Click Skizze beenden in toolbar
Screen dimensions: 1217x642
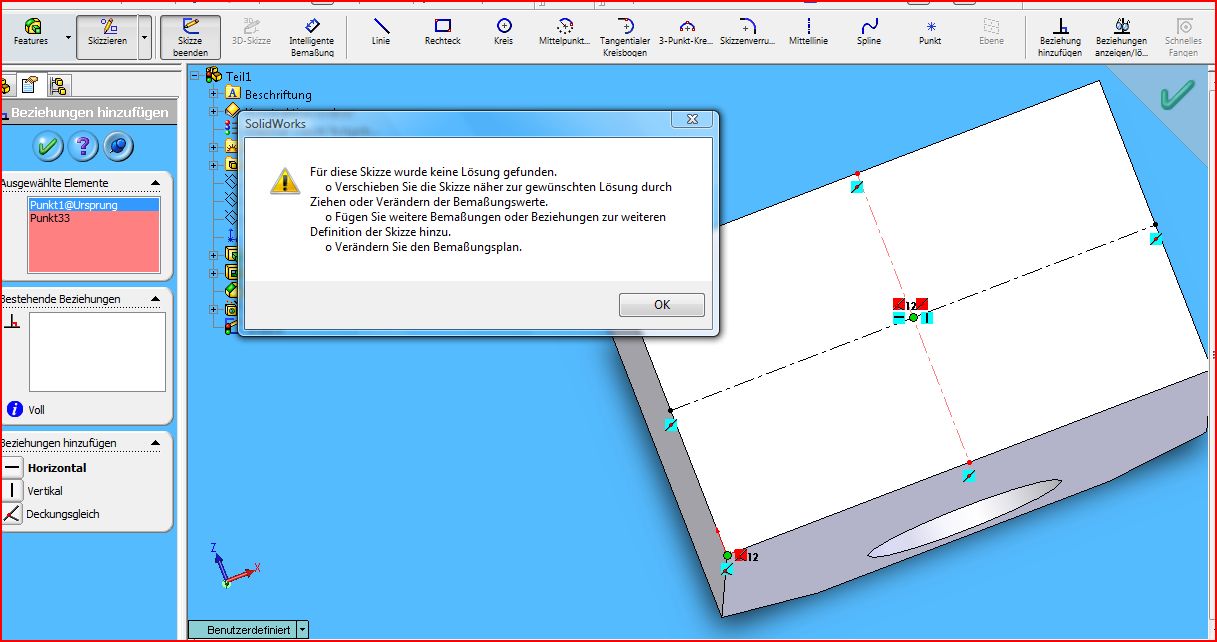pos(189,36)
